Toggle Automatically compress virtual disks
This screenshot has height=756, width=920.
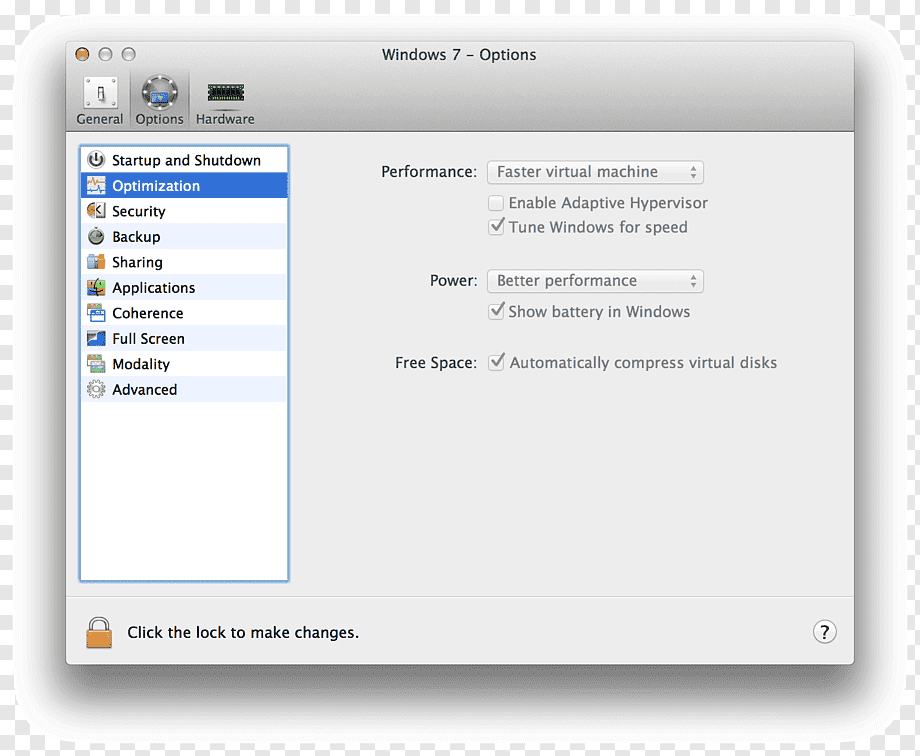point(496,362)
